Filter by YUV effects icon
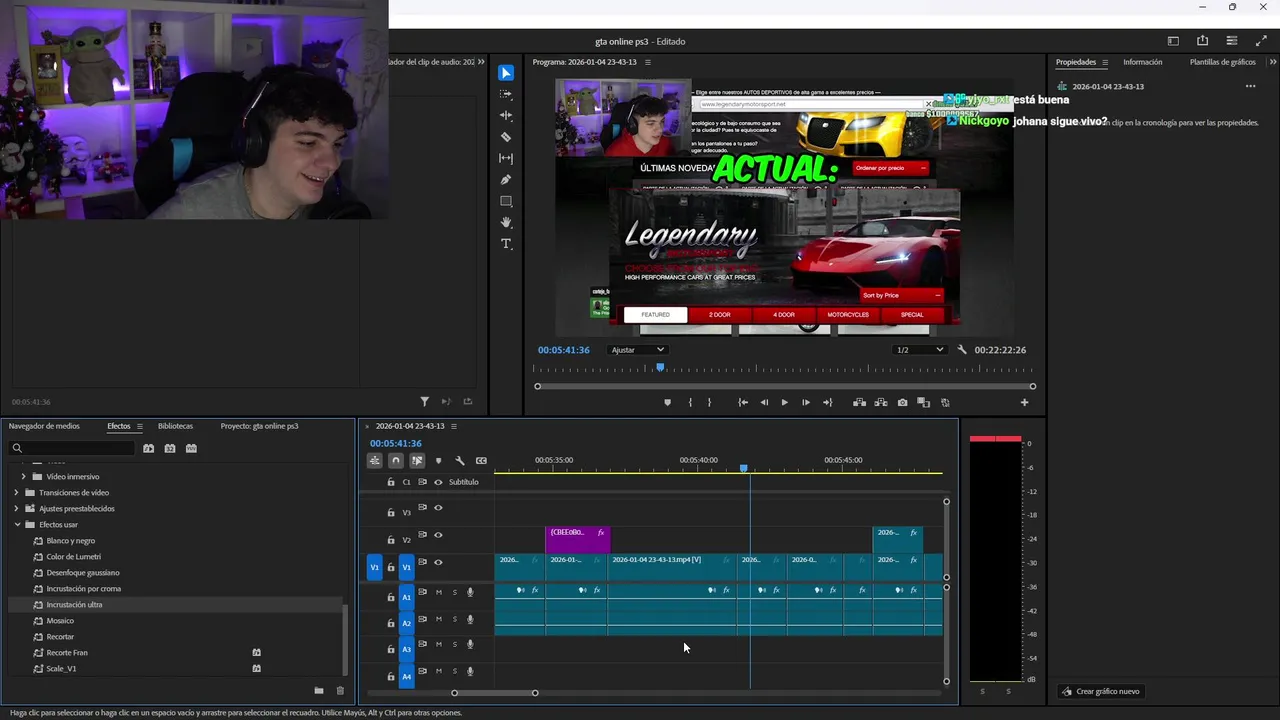Viewport: 1280px width, 720px height. point(191,449)
